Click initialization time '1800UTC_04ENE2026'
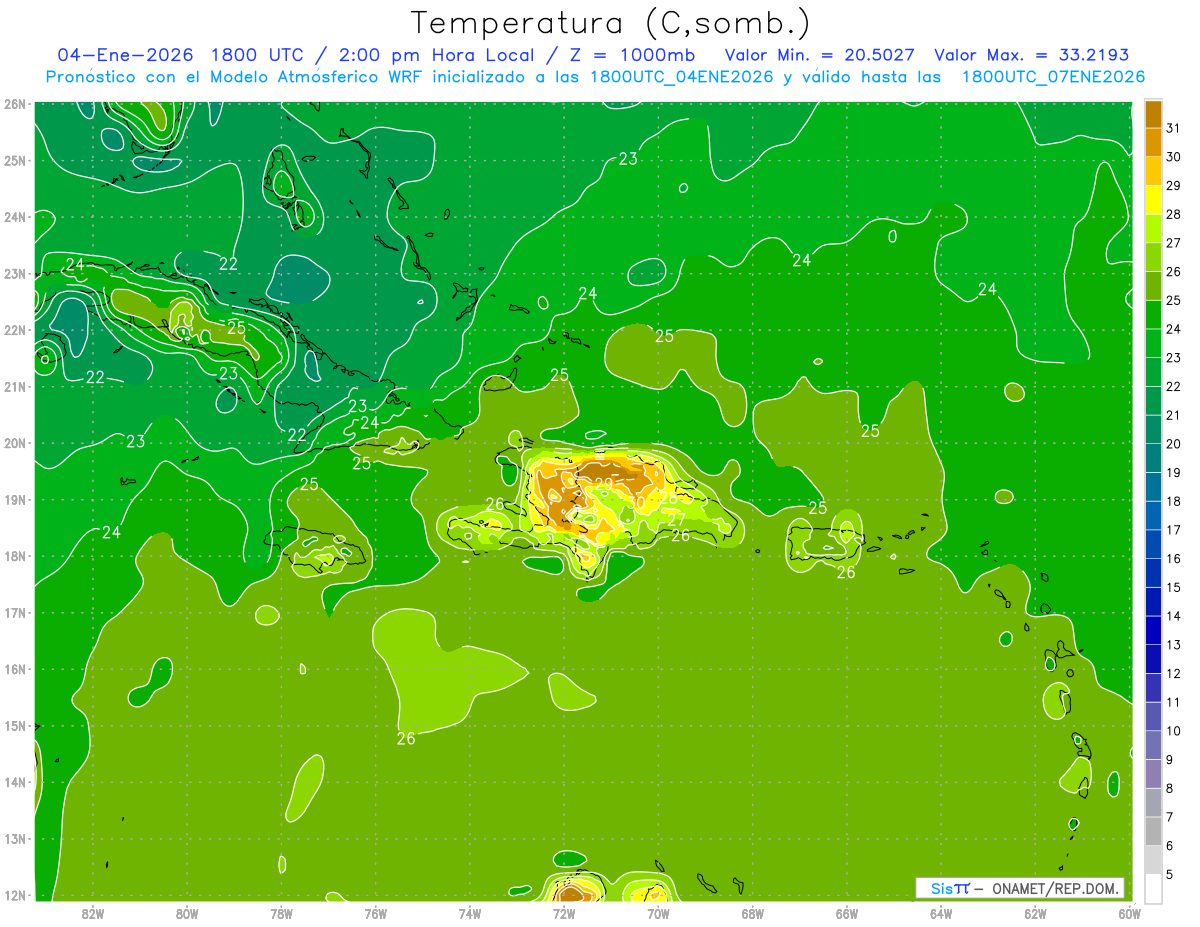1200x927 pixels. pyautogui.click(x=682, y=76)
